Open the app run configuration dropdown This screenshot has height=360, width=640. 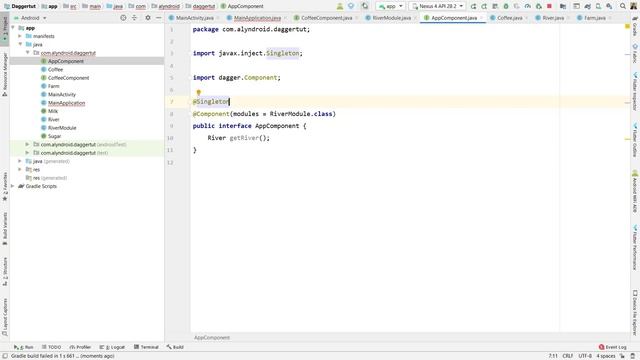coord(391,6)
